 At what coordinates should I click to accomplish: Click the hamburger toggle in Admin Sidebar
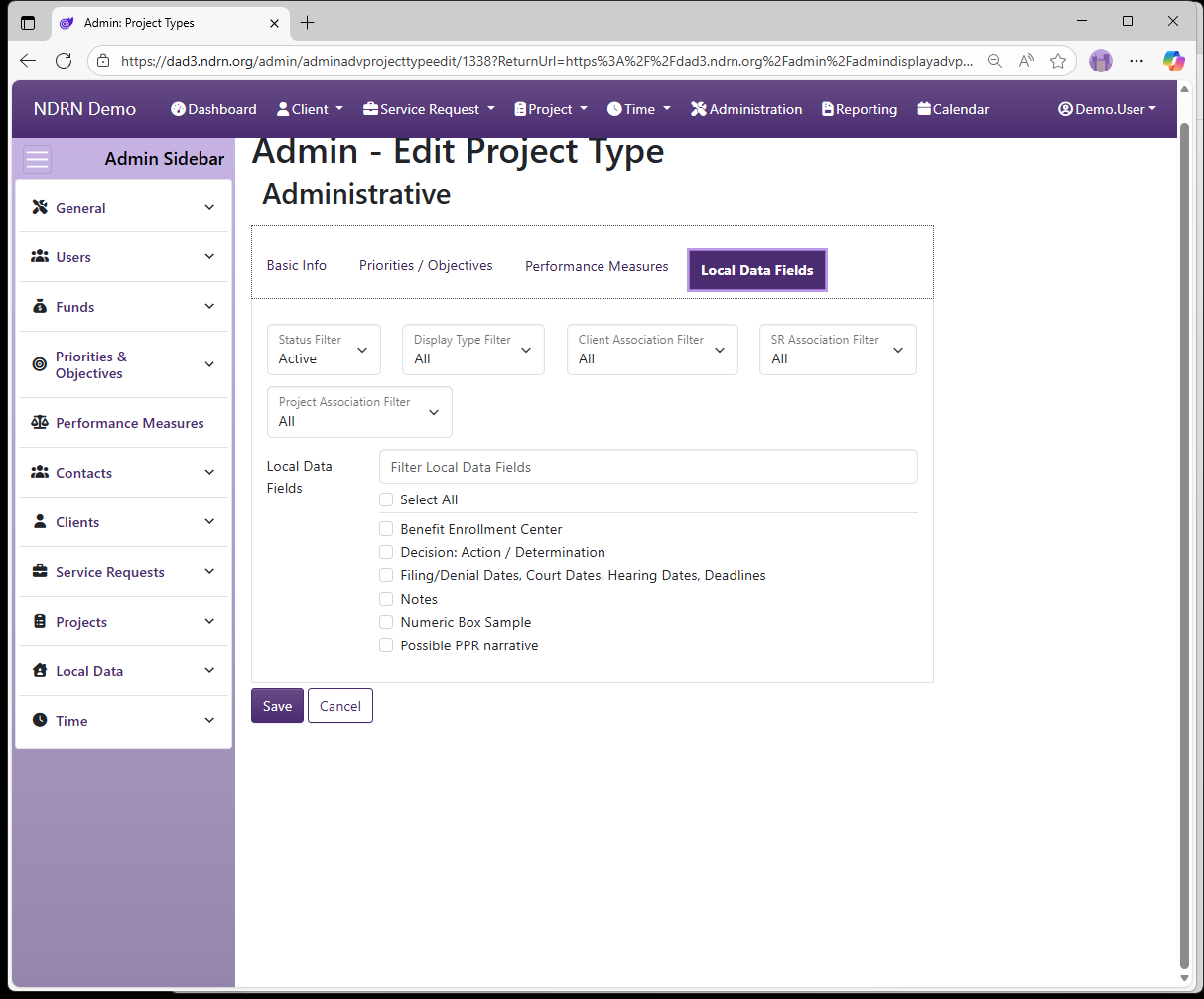point(38,159)
